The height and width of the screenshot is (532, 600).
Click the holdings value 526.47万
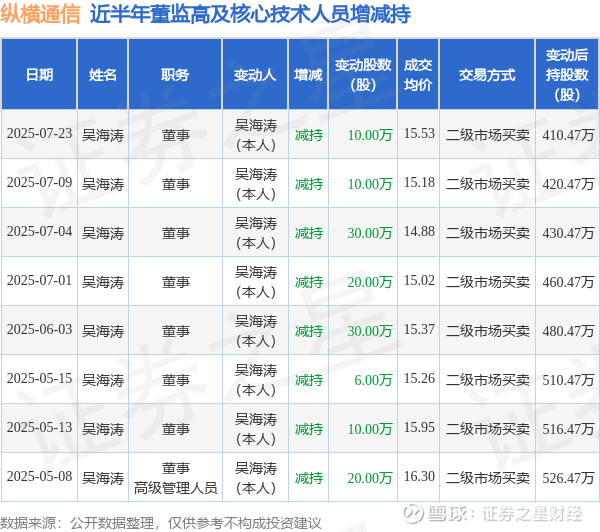pos(568,478)
